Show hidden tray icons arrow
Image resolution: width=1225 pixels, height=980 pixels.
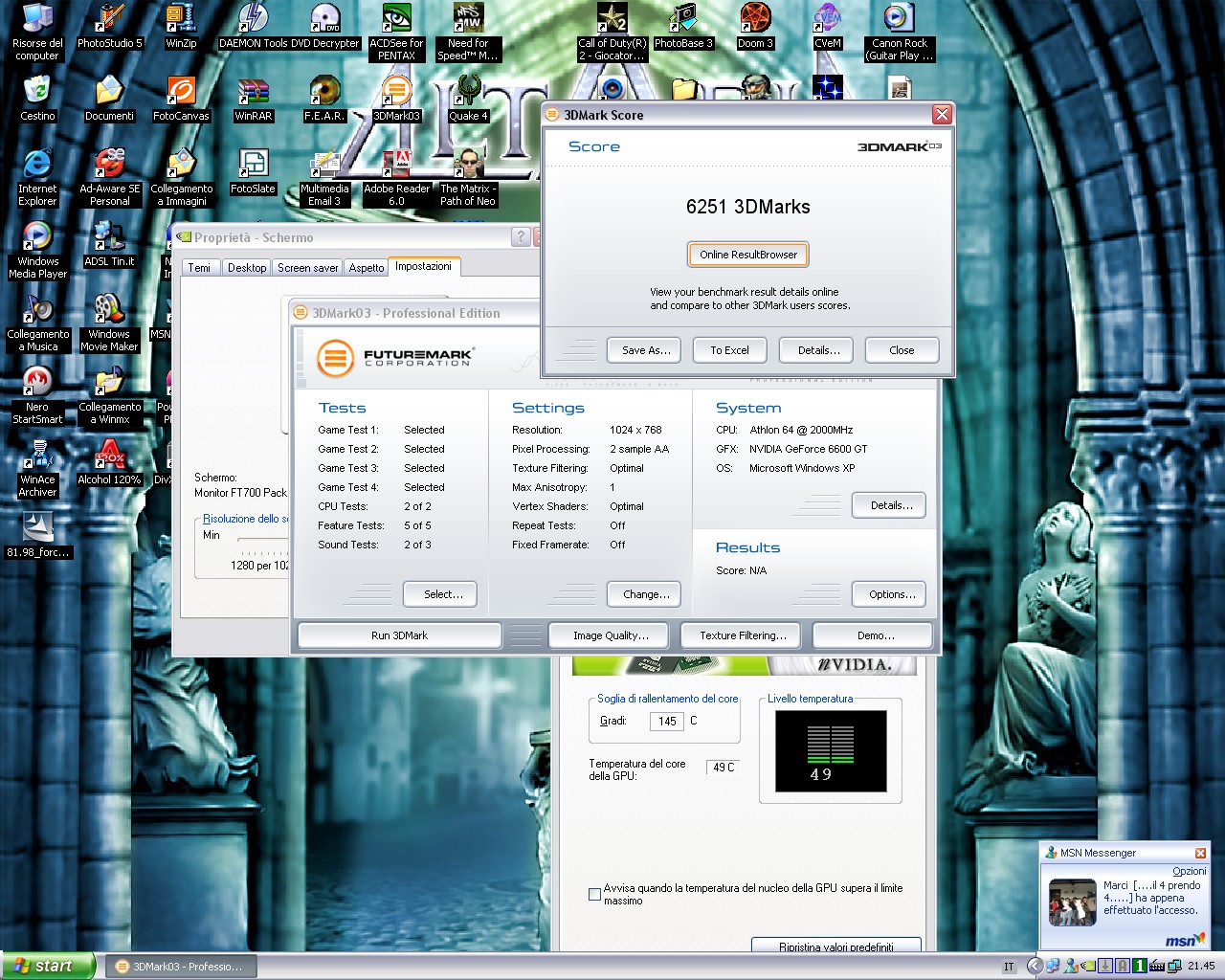pos(1035,967)
